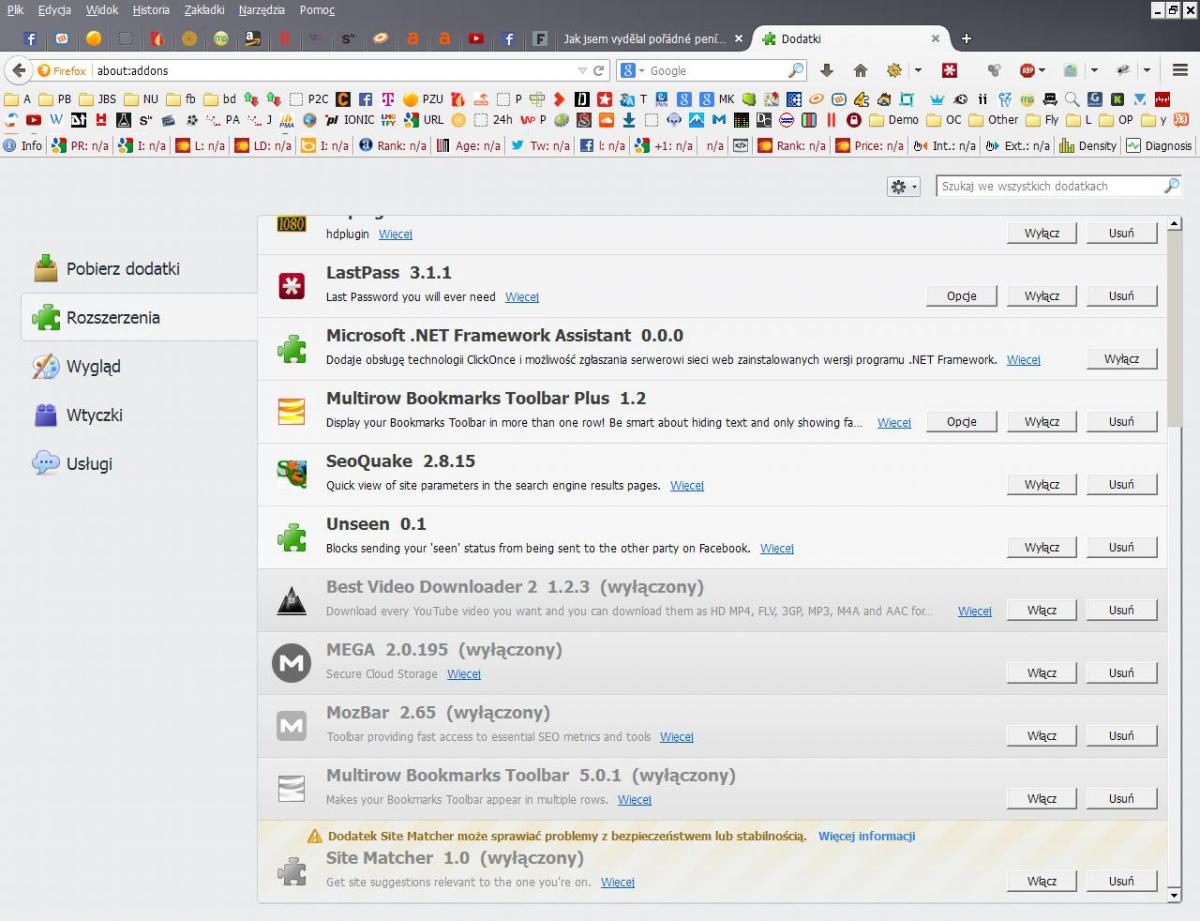Disable SeoQuake with Wyłącz
Screen dimensions: 1200x921
(1042, 485)
